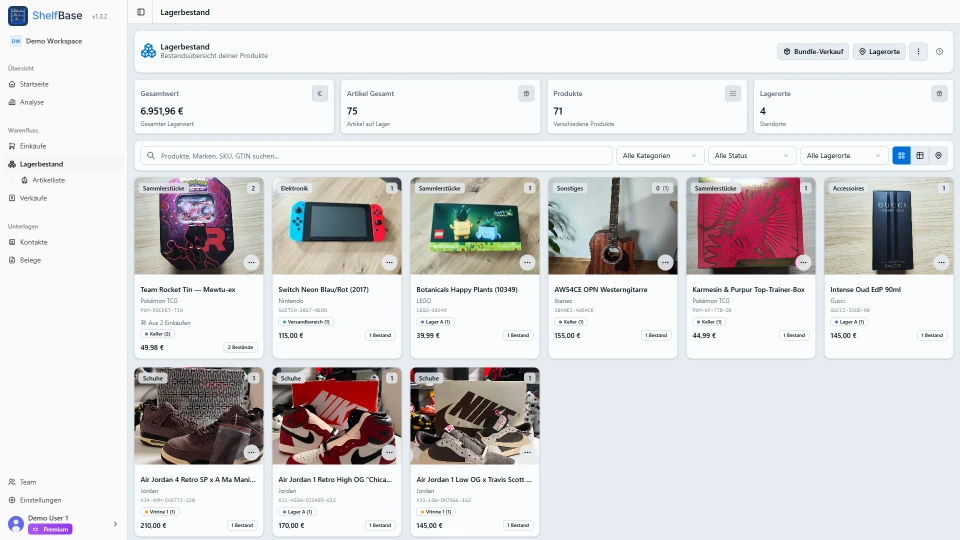Screen dimensions: 960x540
Task: Click the search magnifier icon
Action: (x=151, y=156)
